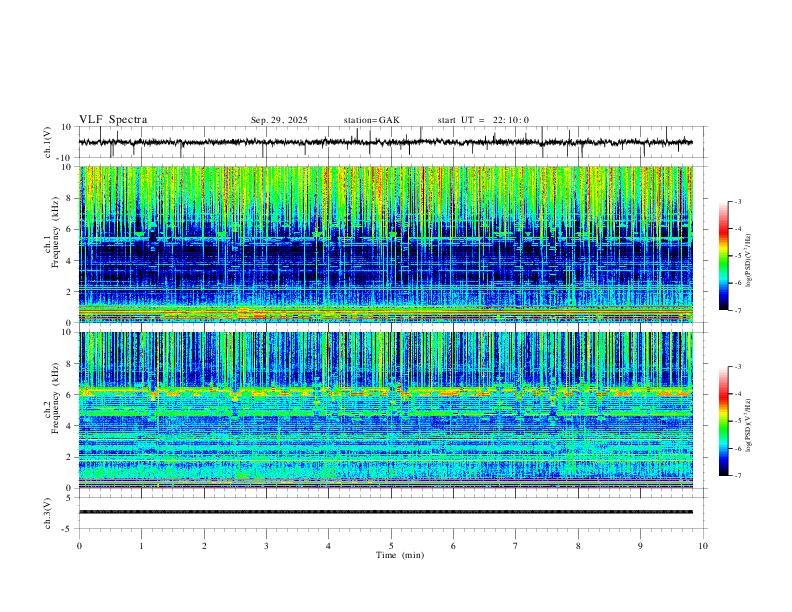Viewport: 792px width, 612px height.
Task: Click the 'Time (min)' axis label
Action: [400, 555]
